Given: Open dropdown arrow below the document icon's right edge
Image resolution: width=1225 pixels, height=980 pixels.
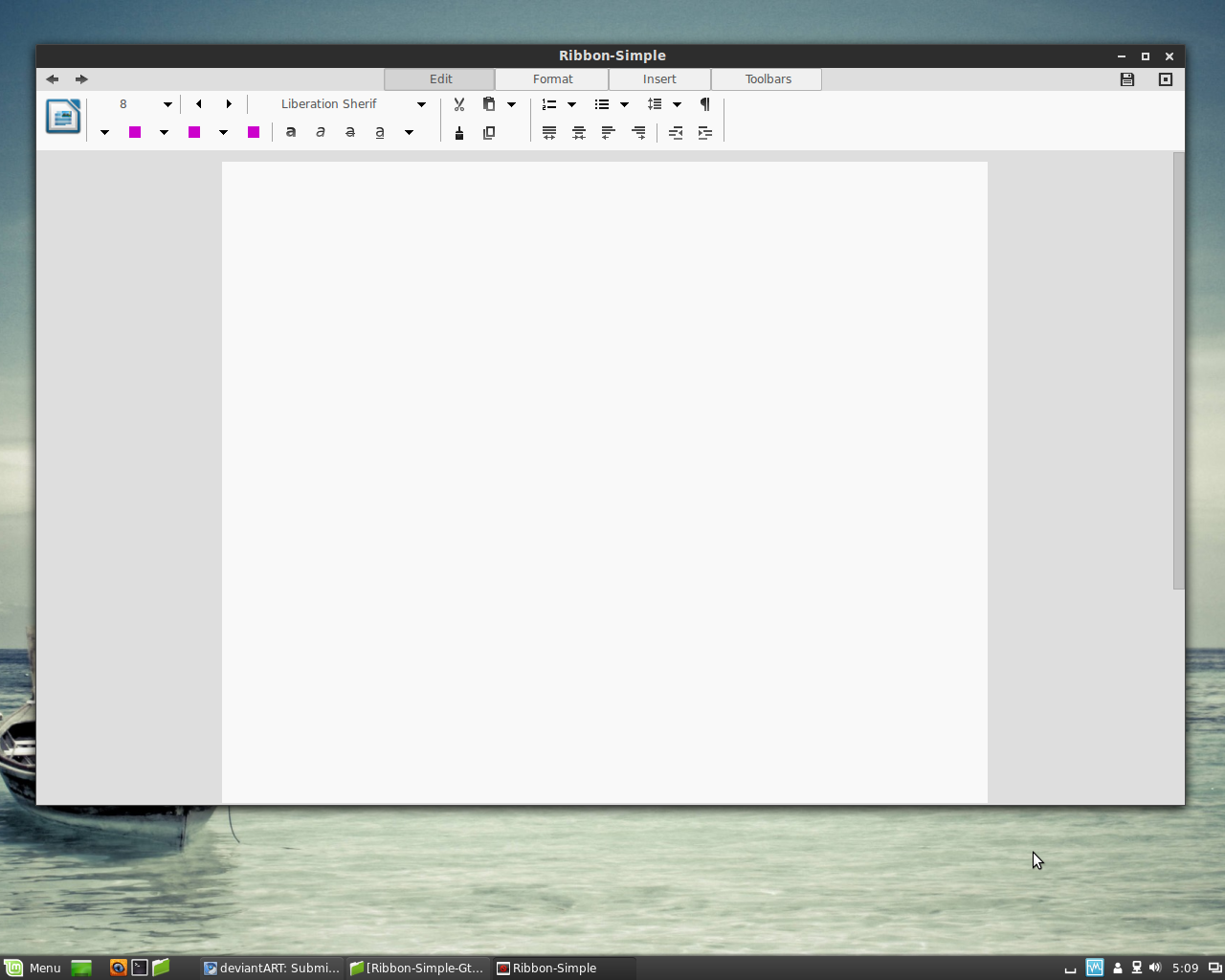Looking at the screenshot, I should coord(104,133).
